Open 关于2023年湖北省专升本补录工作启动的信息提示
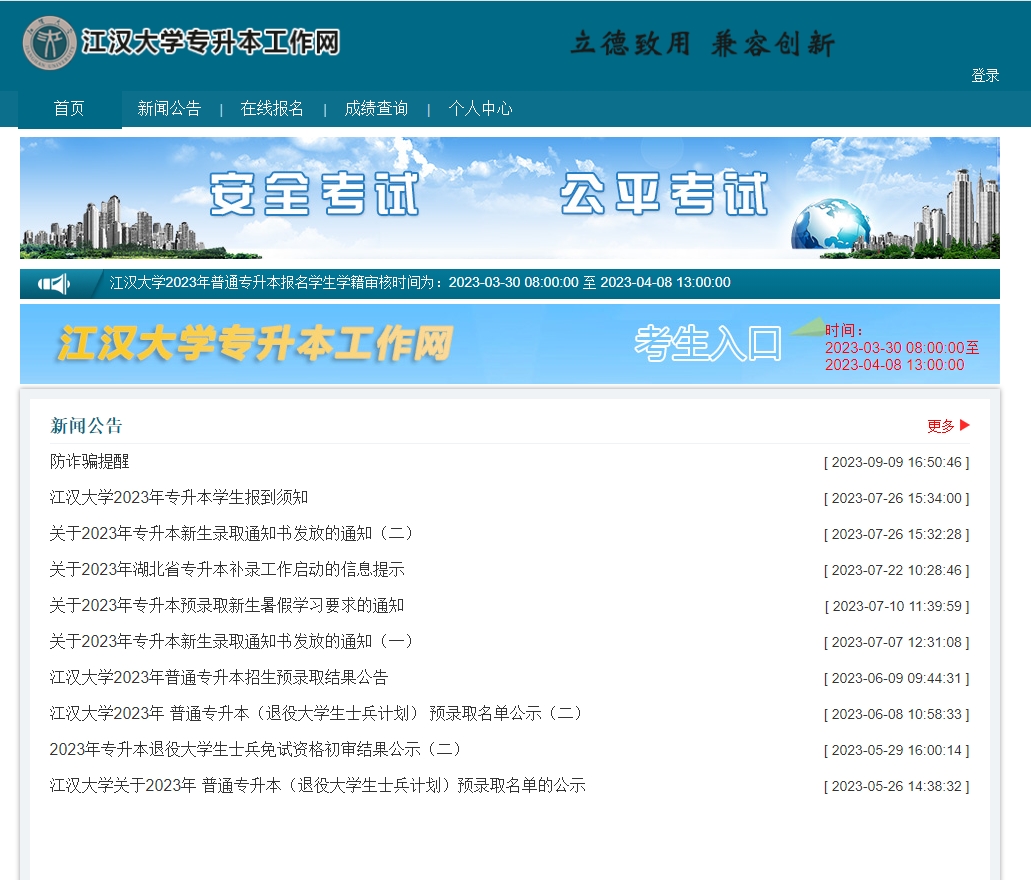The image size is (1031, 880). 227,570
